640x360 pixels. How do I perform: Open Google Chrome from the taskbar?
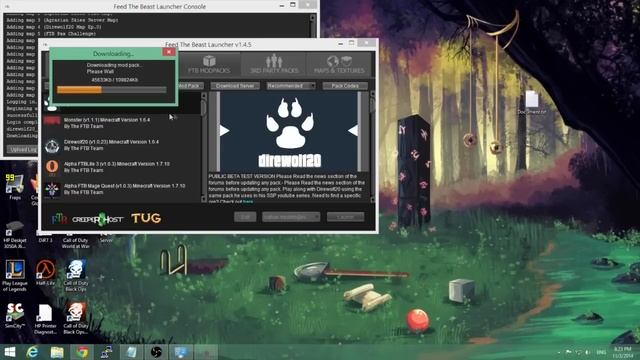point(82,352)
